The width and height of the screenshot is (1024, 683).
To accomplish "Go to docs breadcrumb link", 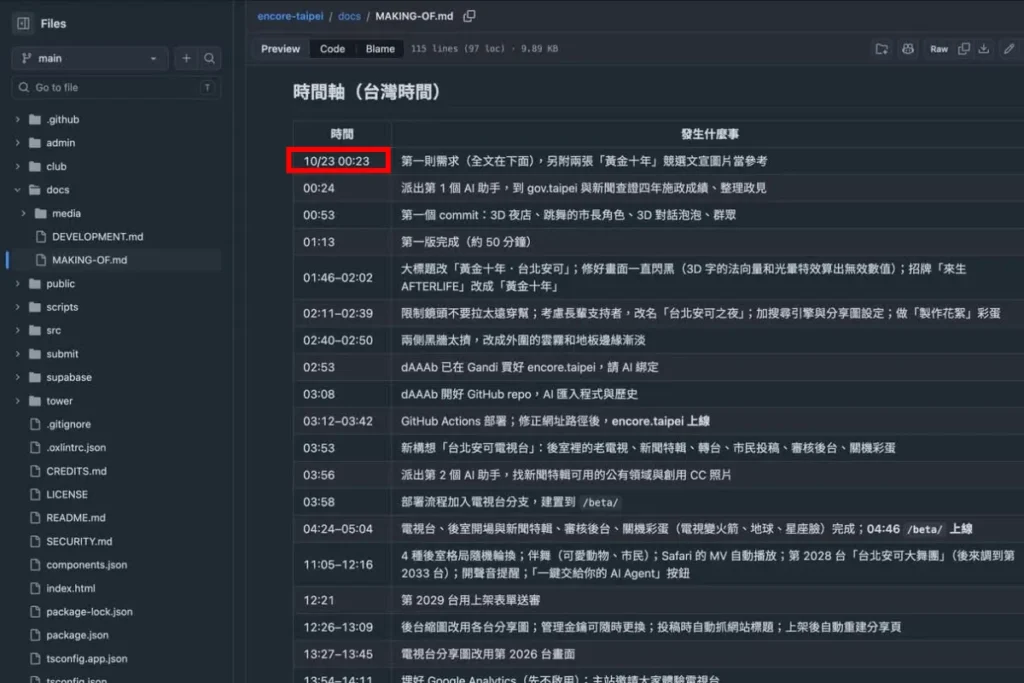I will [x=349, y=16].
